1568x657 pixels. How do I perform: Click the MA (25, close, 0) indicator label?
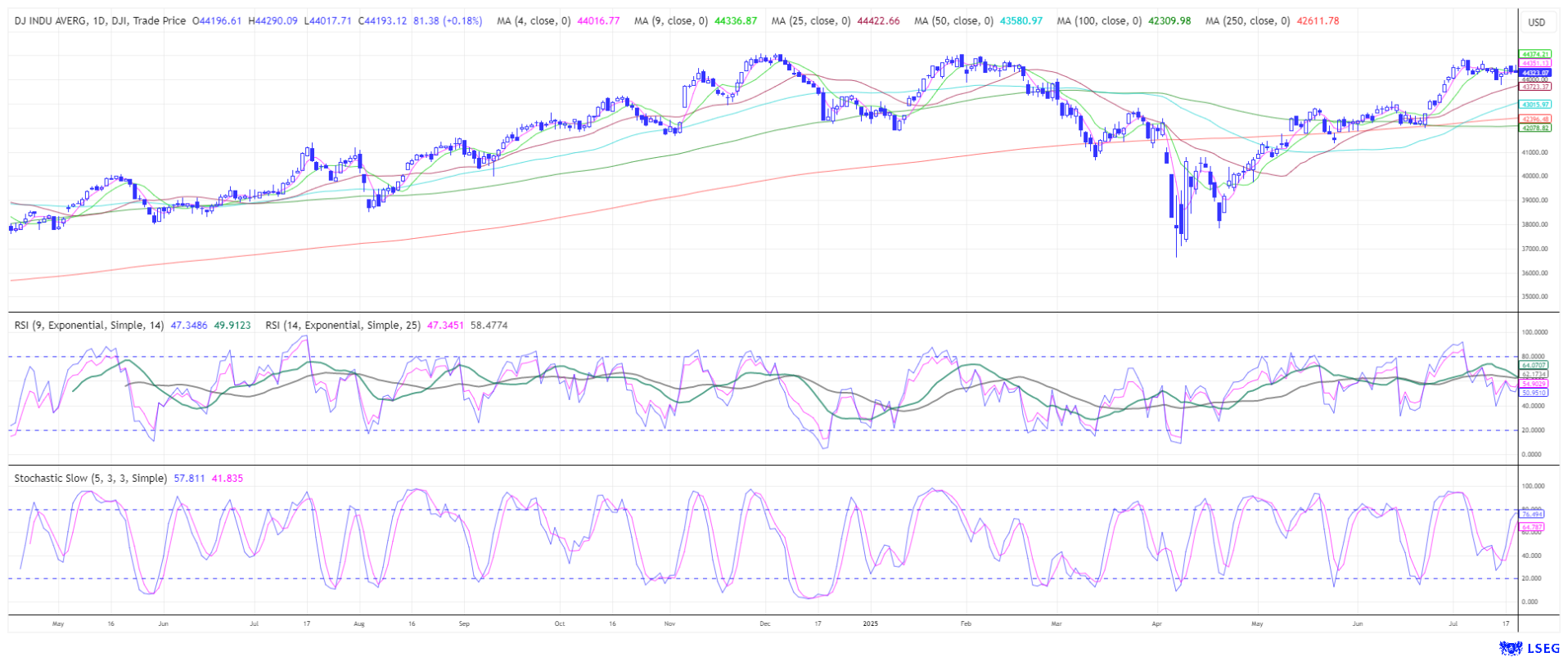click(x=810, y=21)
